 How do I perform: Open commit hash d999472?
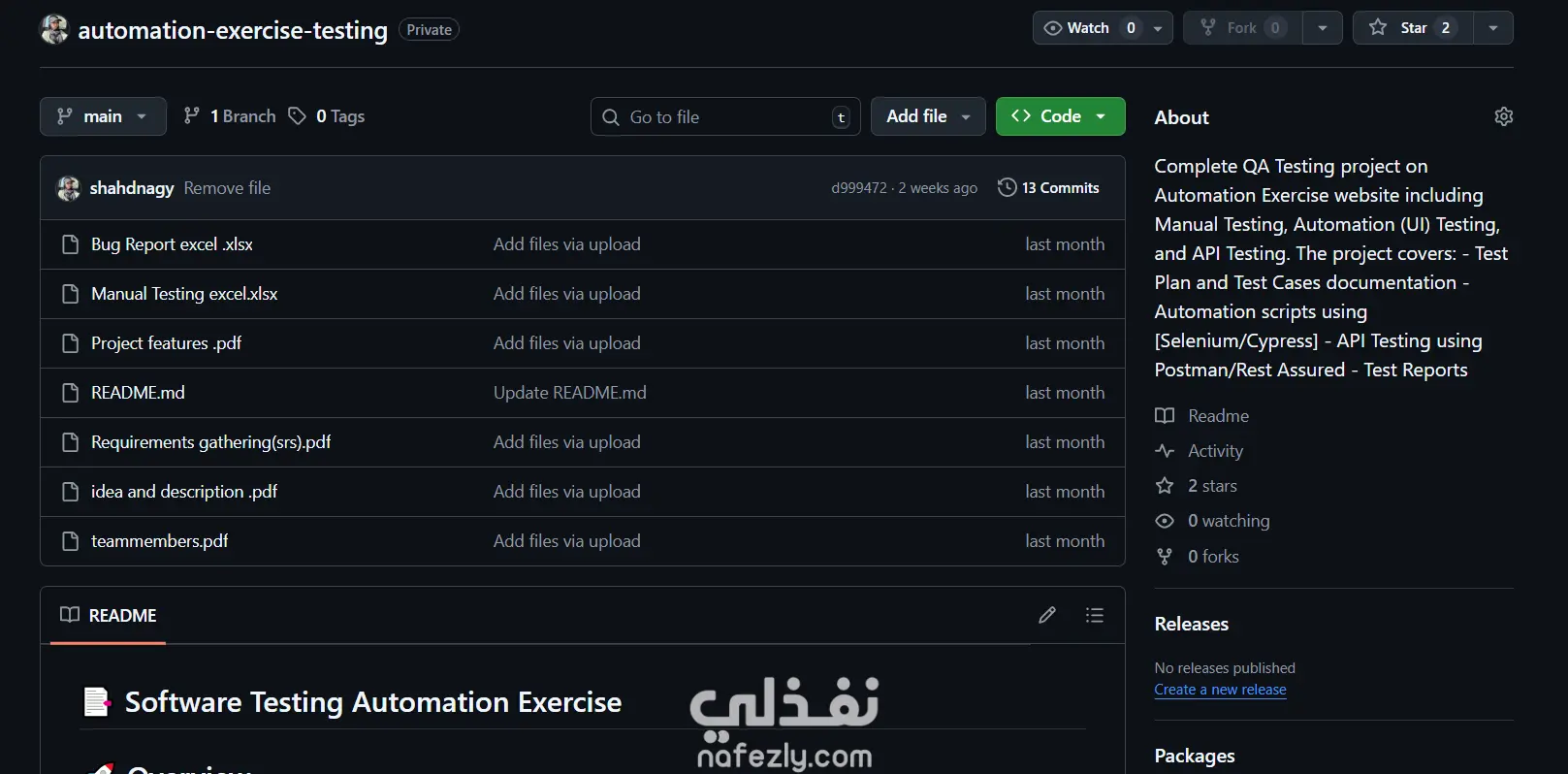point(859,188)
